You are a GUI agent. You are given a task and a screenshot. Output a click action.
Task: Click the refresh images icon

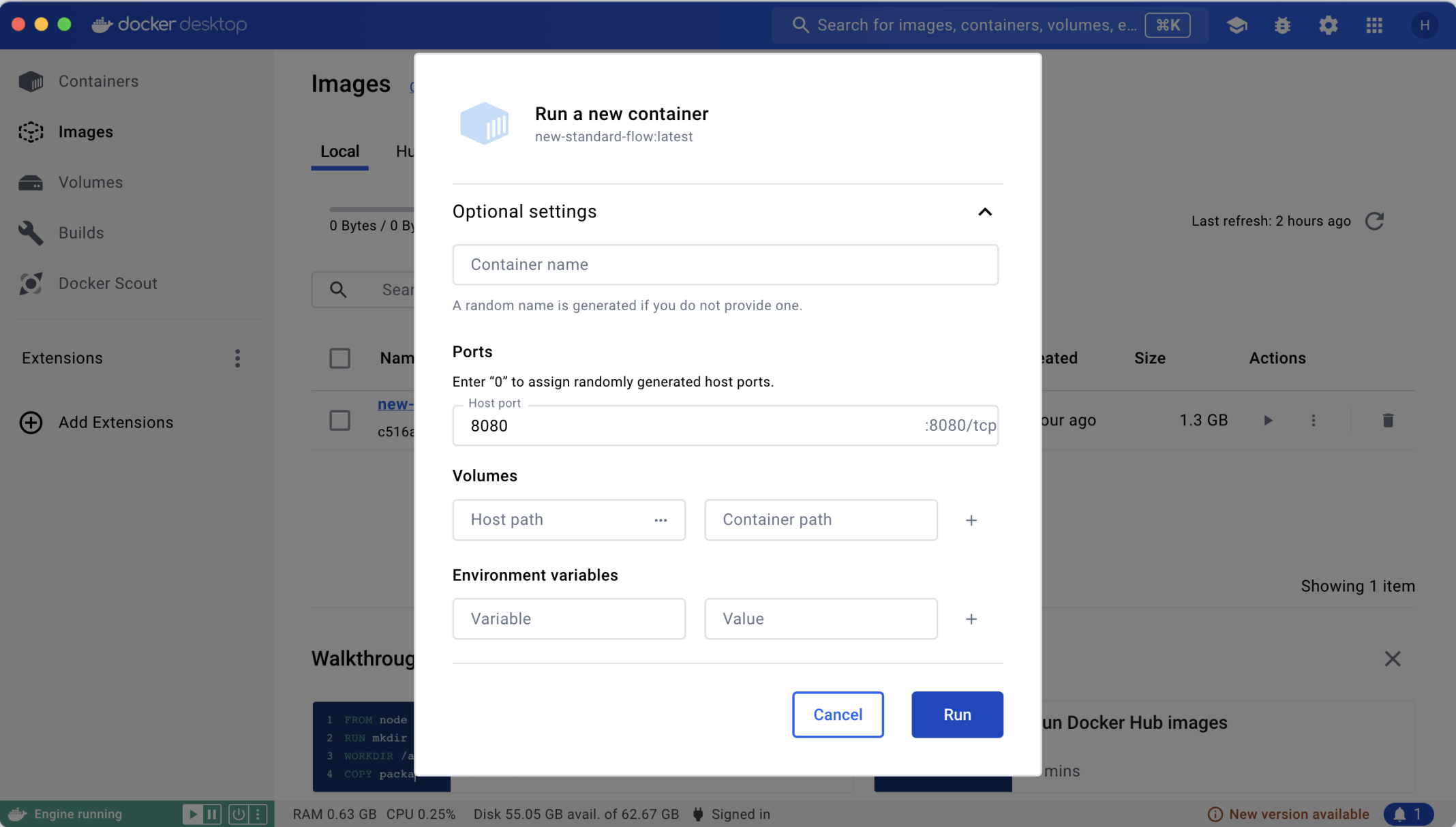click(1374, 221)
